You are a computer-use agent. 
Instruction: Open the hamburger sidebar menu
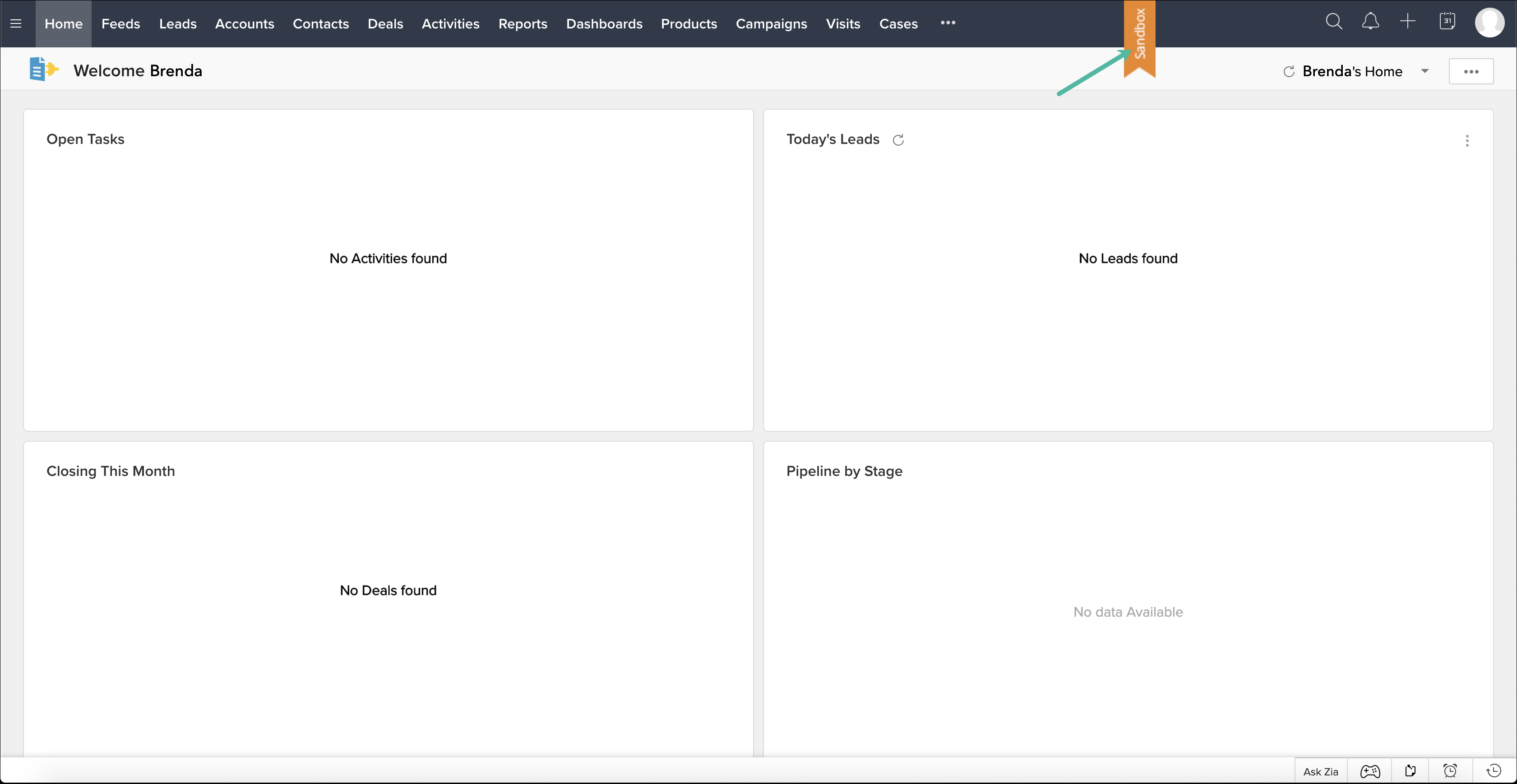coord(16,23)
